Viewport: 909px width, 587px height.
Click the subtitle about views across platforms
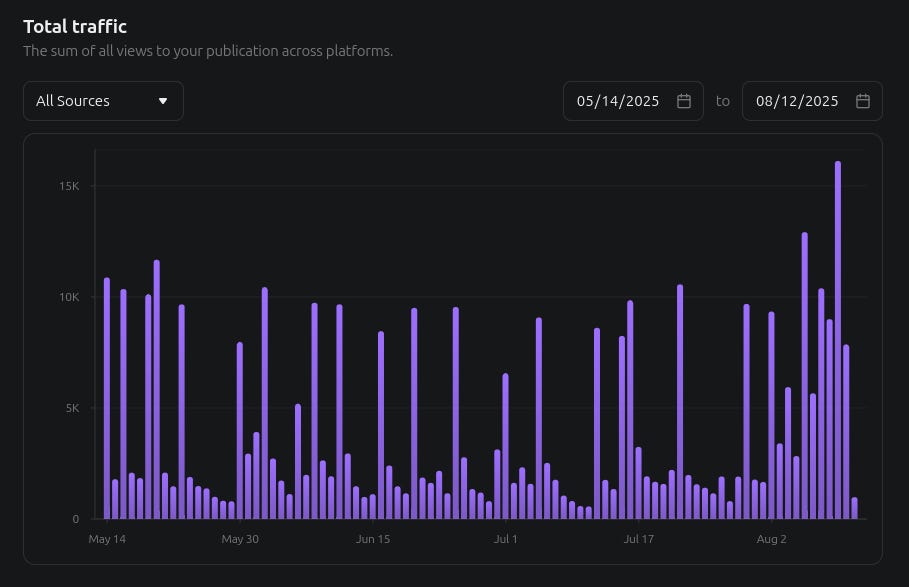coord(208,51)
